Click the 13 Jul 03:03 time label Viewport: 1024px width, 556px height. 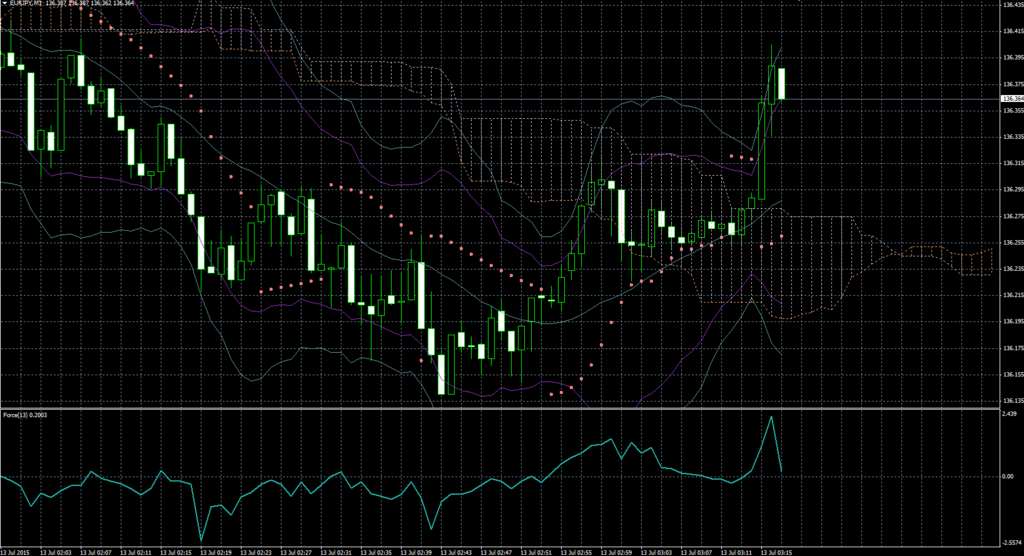657,552
